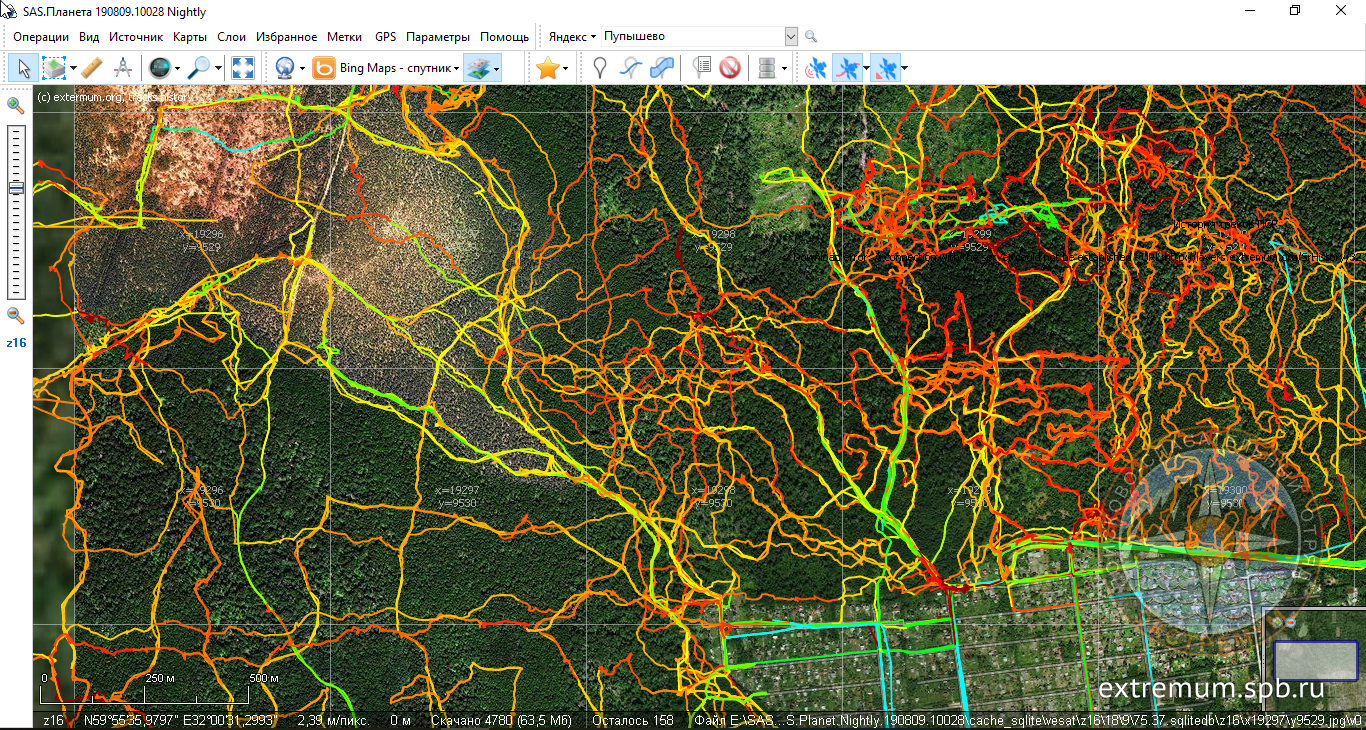Click the compass divider tool icon
This screenshot has width=1366, height=730.
[123, 68]
